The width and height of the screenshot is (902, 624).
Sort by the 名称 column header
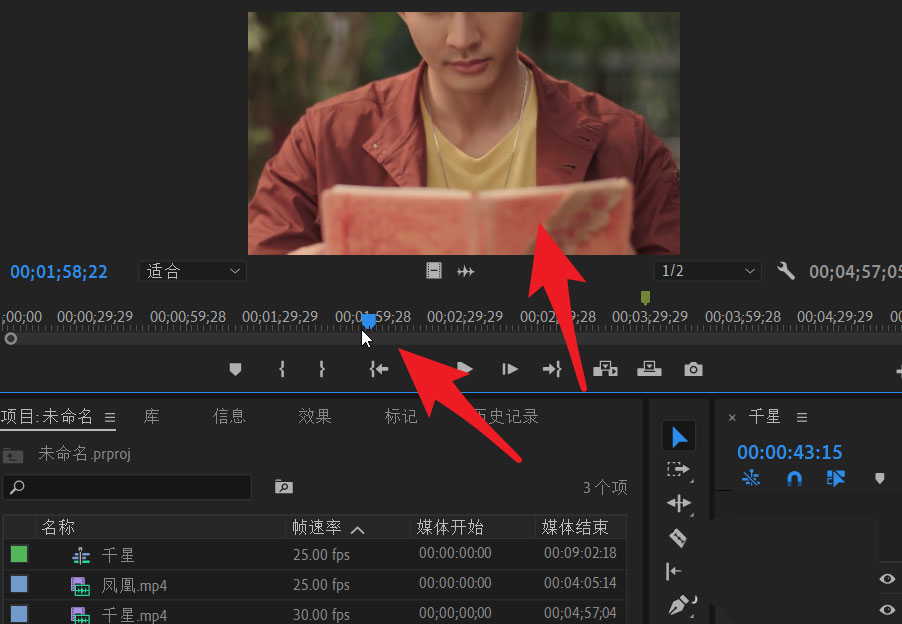point(58,527)
